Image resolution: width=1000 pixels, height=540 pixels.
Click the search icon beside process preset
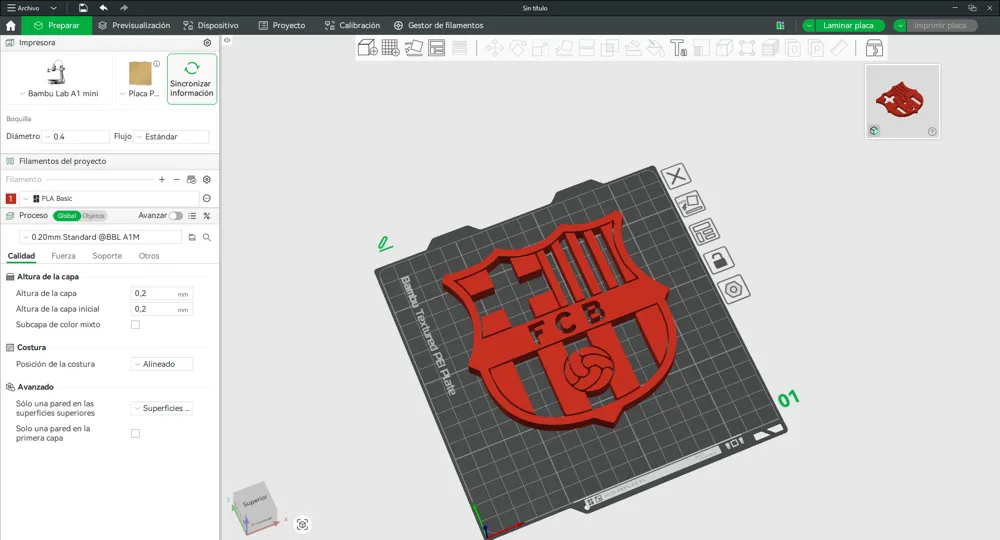tap(207, 237)
